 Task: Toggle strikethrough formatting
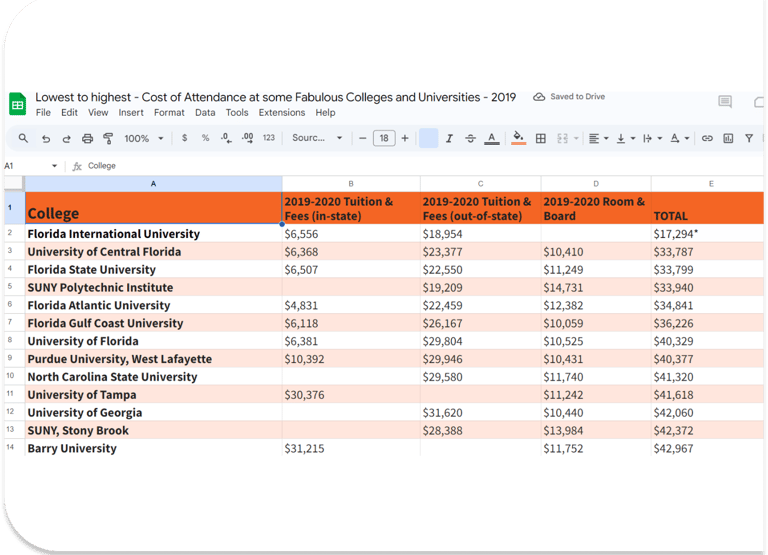470,139
